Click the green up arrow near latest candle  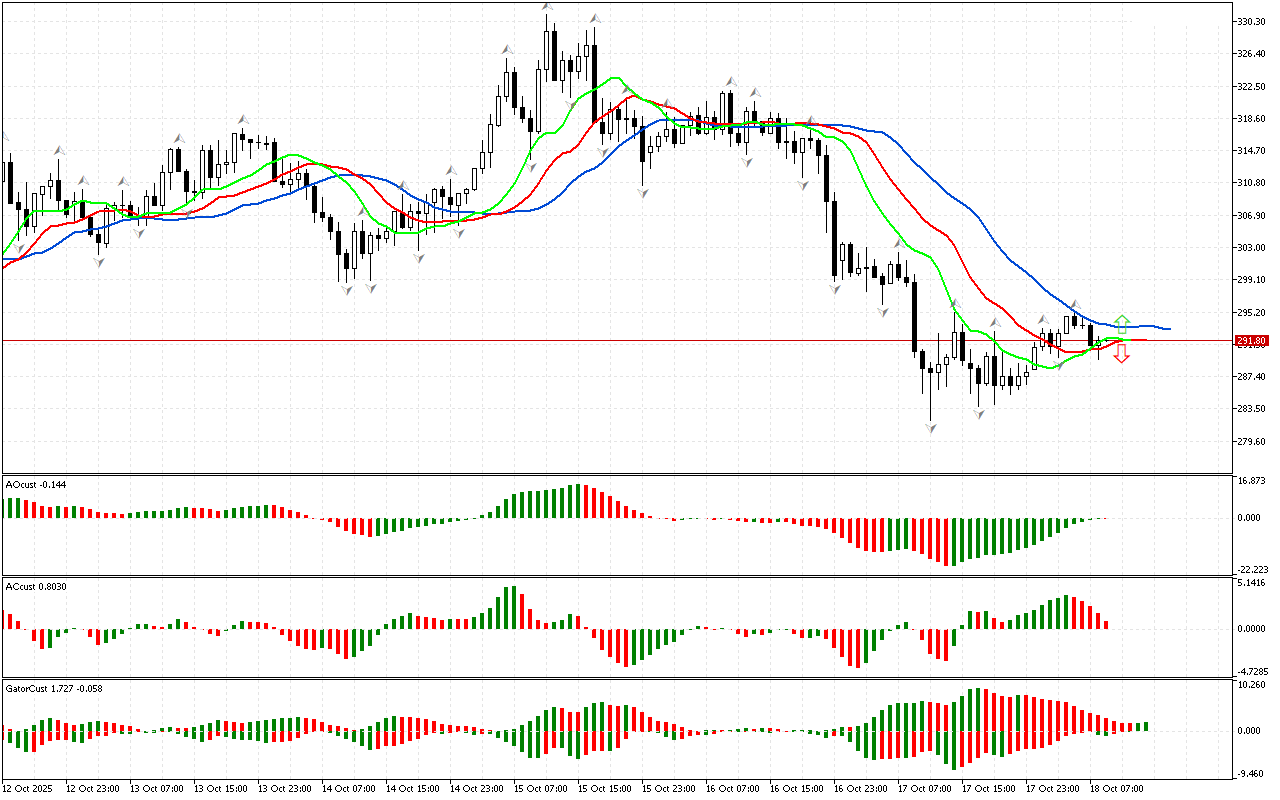click(1122, 324)
